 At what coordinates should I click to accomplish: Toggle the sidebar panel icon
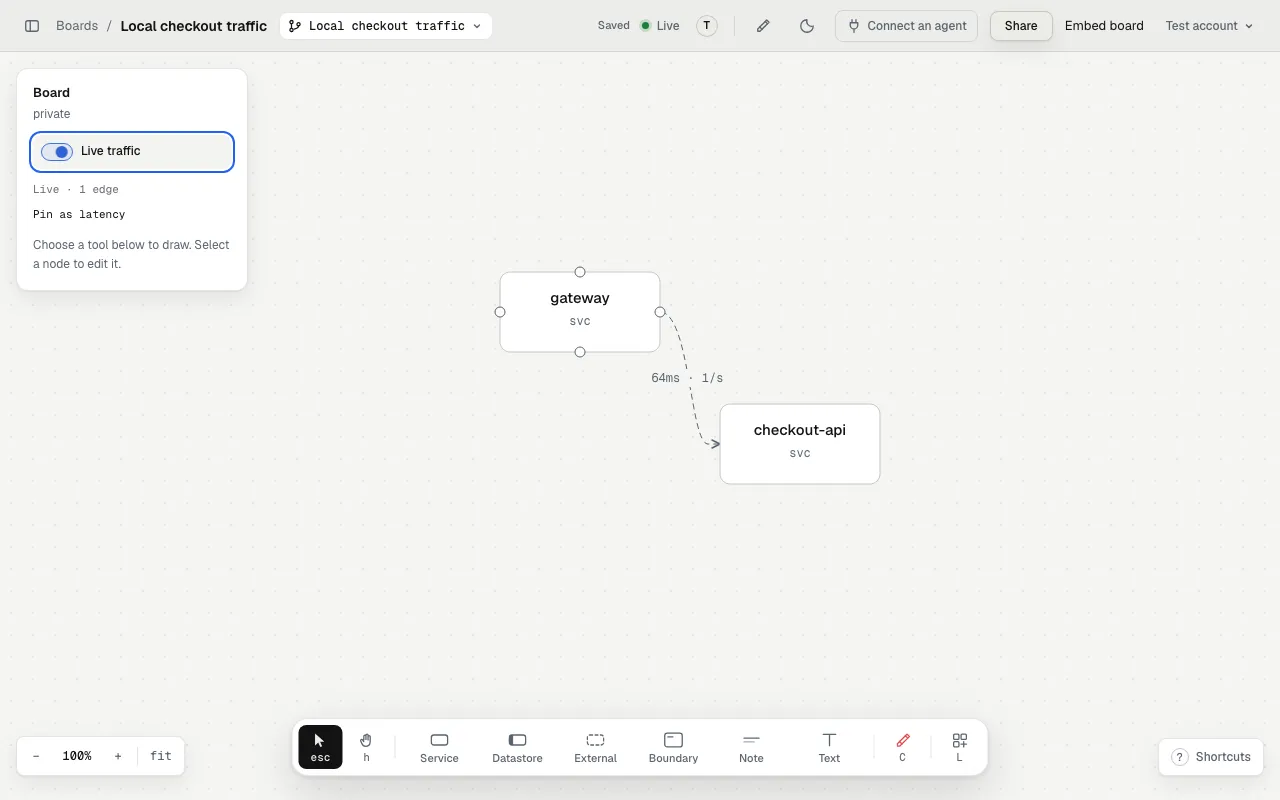coord(32,26)
